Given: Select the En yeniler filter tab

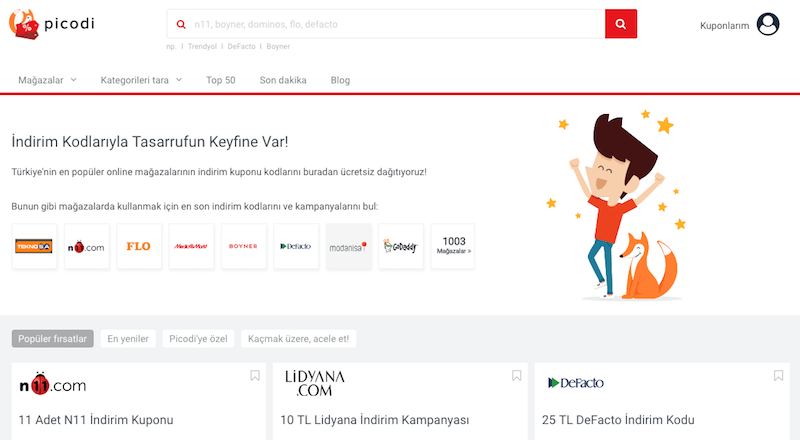Looking at the screenshot, I should 128,338.
